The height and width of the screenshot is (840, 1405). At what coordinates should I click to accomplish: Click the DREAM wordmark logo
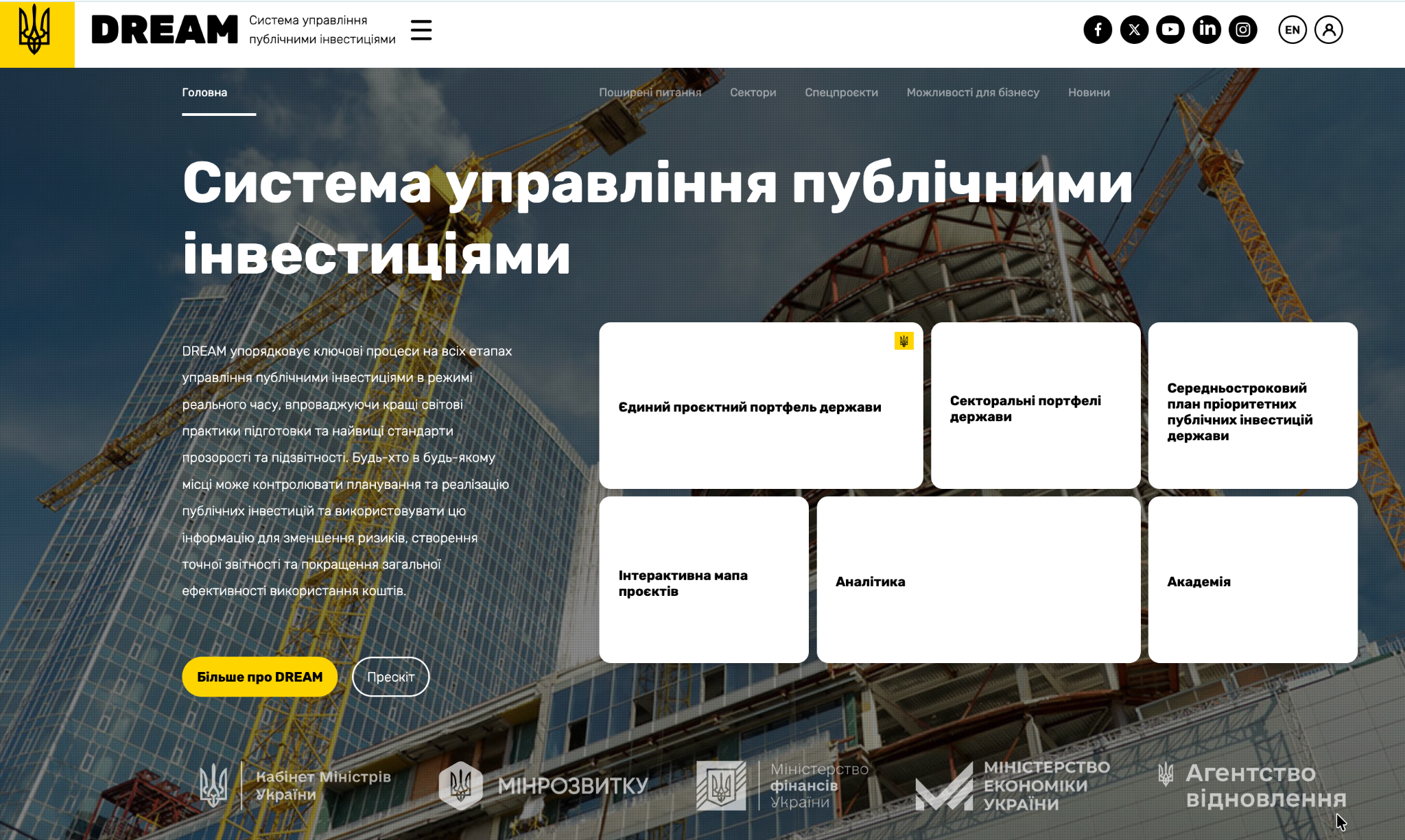[165, 30]
